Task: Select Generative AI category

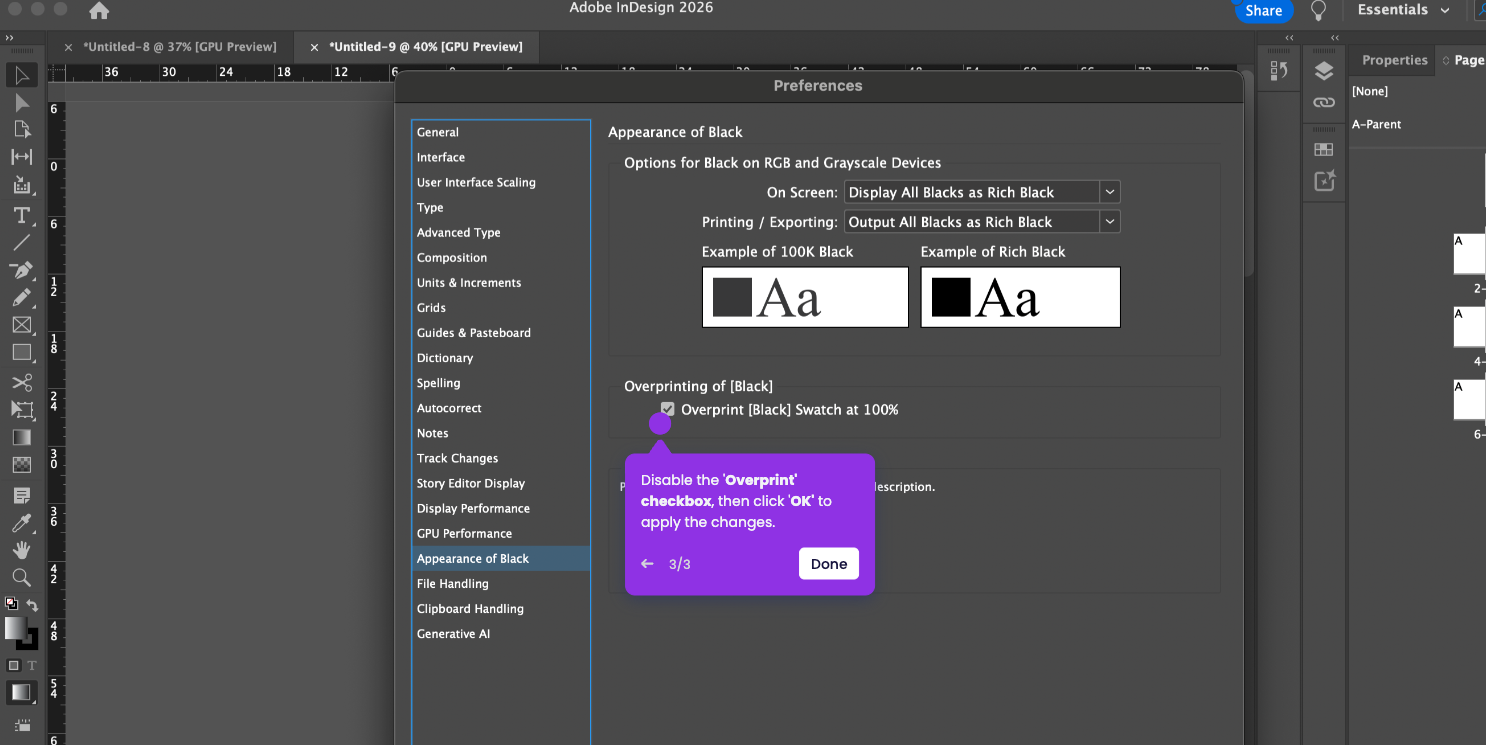Action: [501, 633]
